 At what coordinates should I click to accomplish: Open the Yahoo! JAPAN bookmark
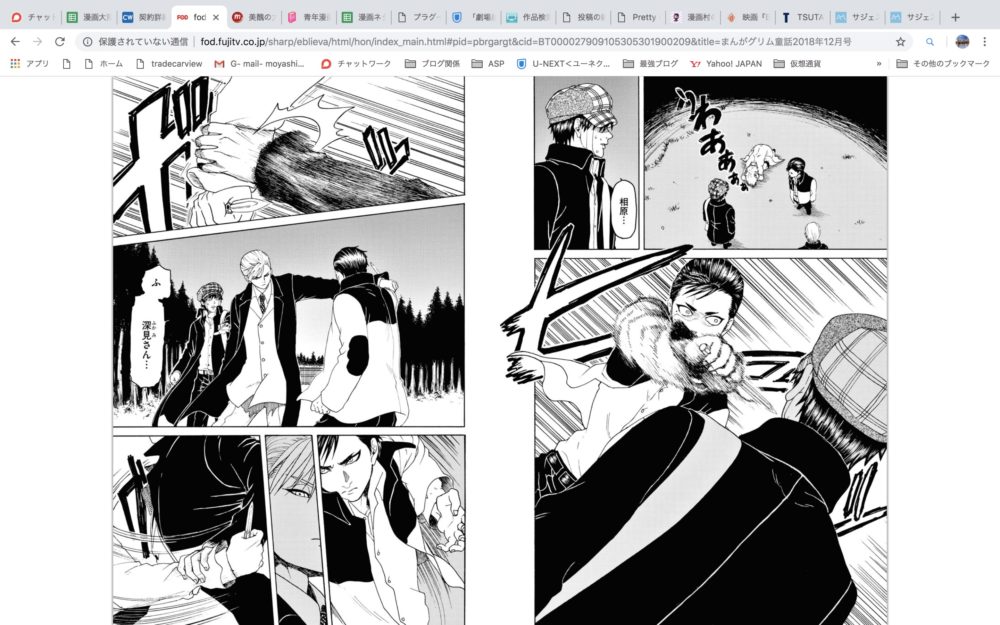(726, 64)
